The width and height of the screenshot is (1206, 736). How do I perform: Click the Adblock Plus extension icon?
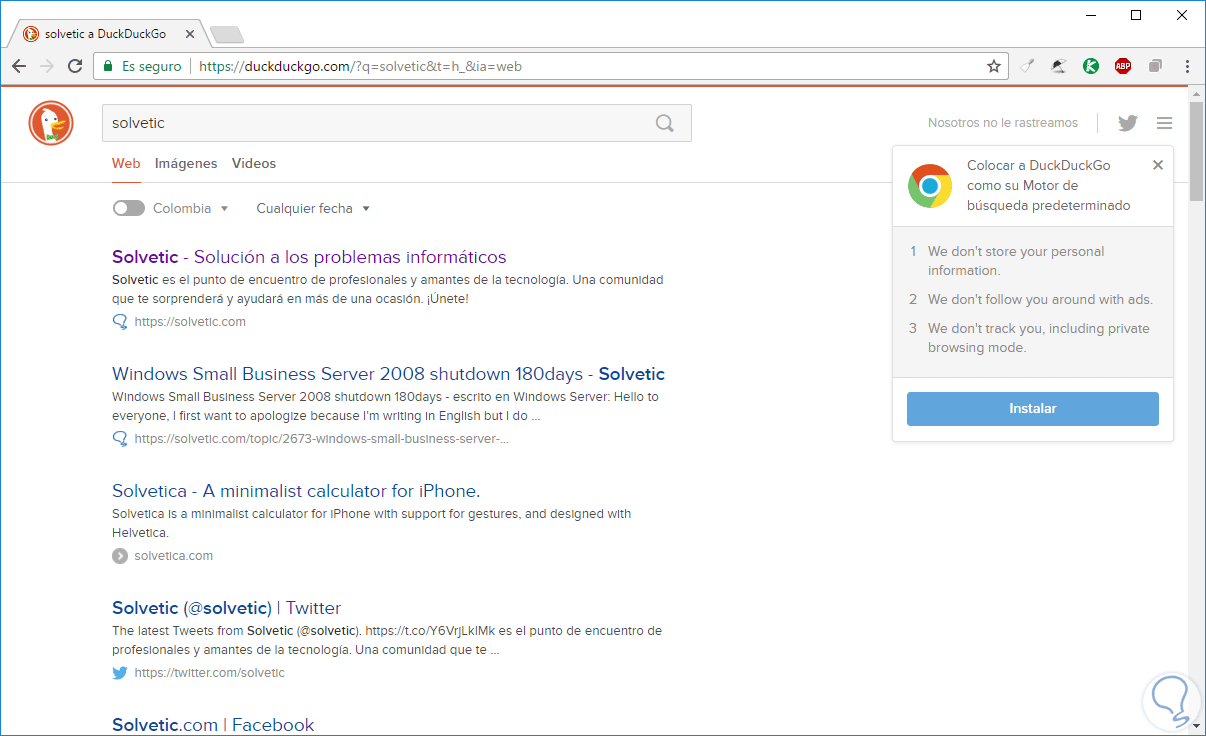pos(1123,66)
